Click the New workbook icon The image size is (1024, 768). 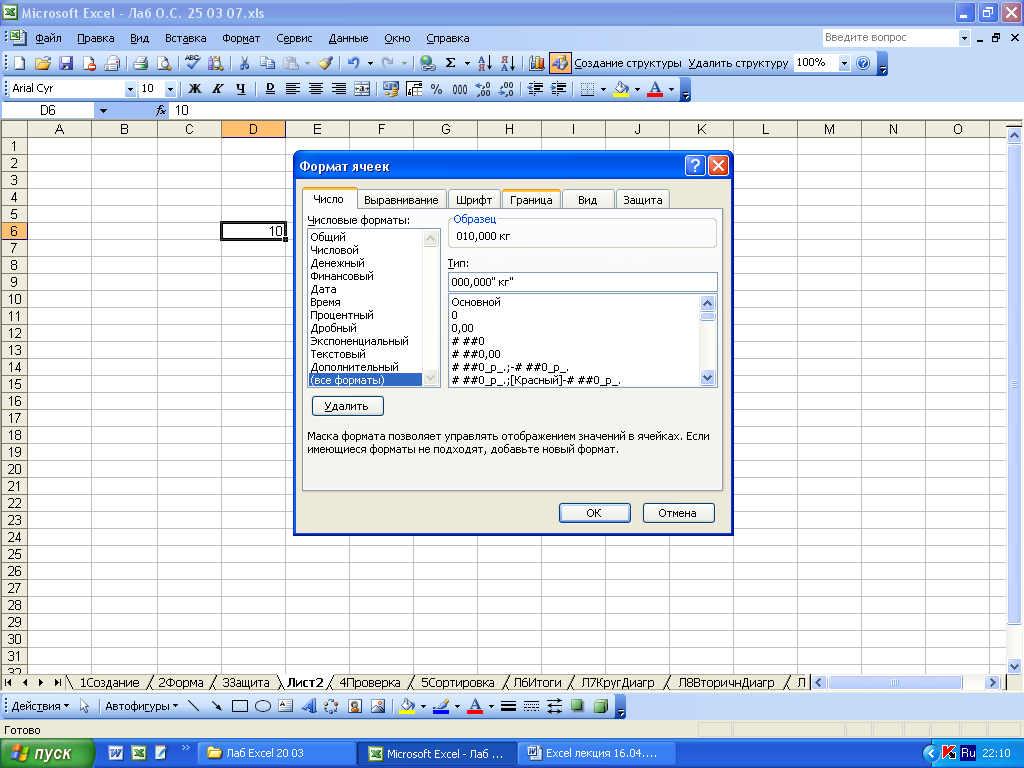click(x=20, y=63)
